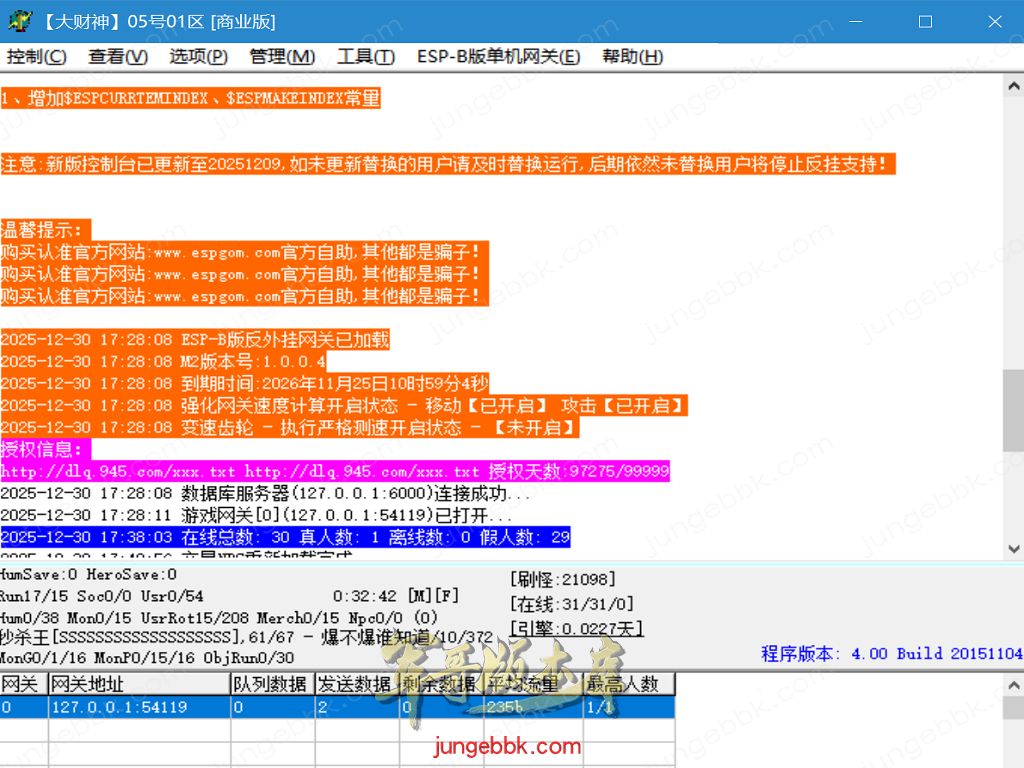Viewport: 1024px width, 768px height.
Task: Open the 控制(C) menu
Action: (37, 57)
